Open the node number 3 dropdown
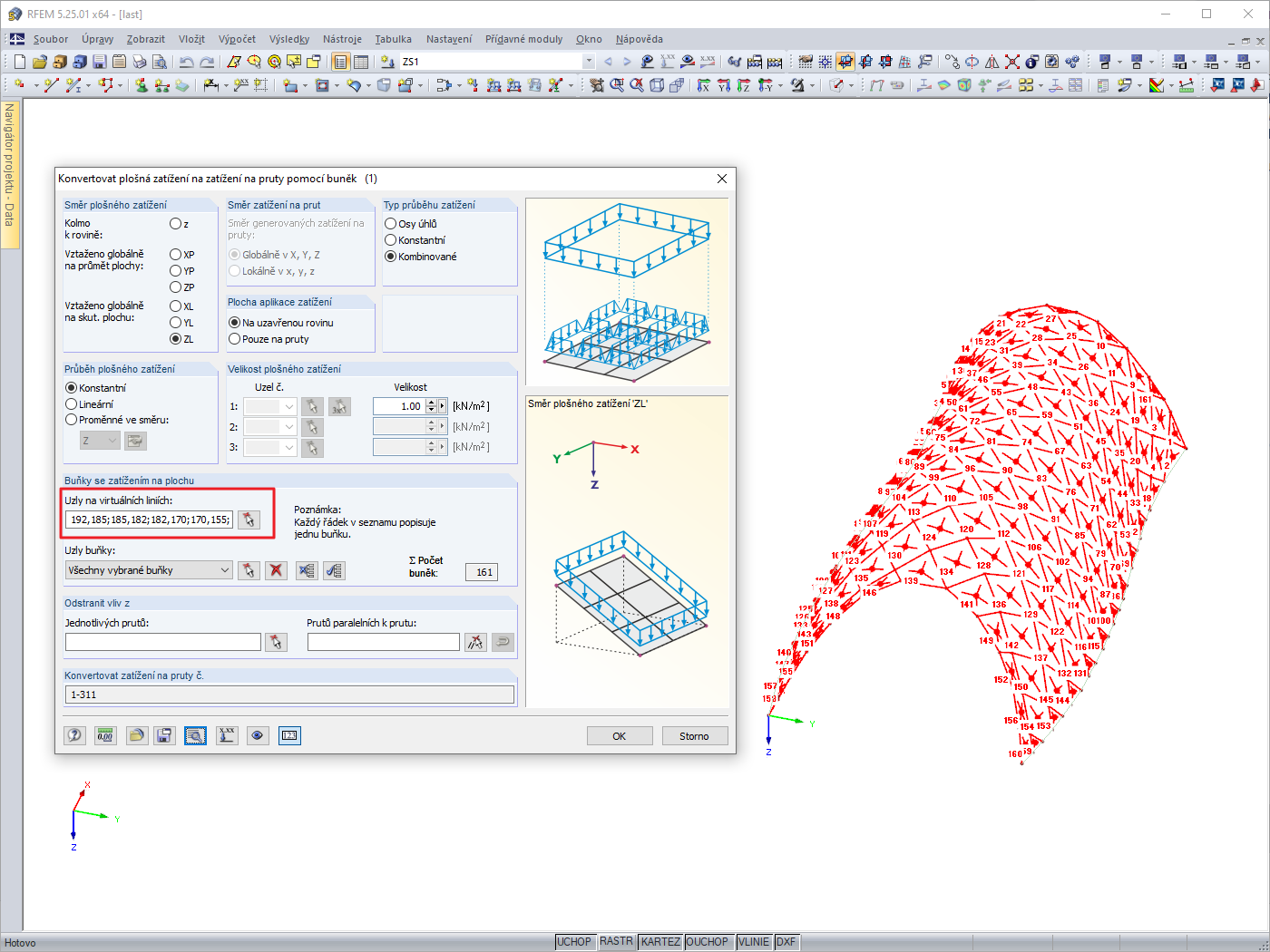This screenshot has width=1270, height=952. 289,447
